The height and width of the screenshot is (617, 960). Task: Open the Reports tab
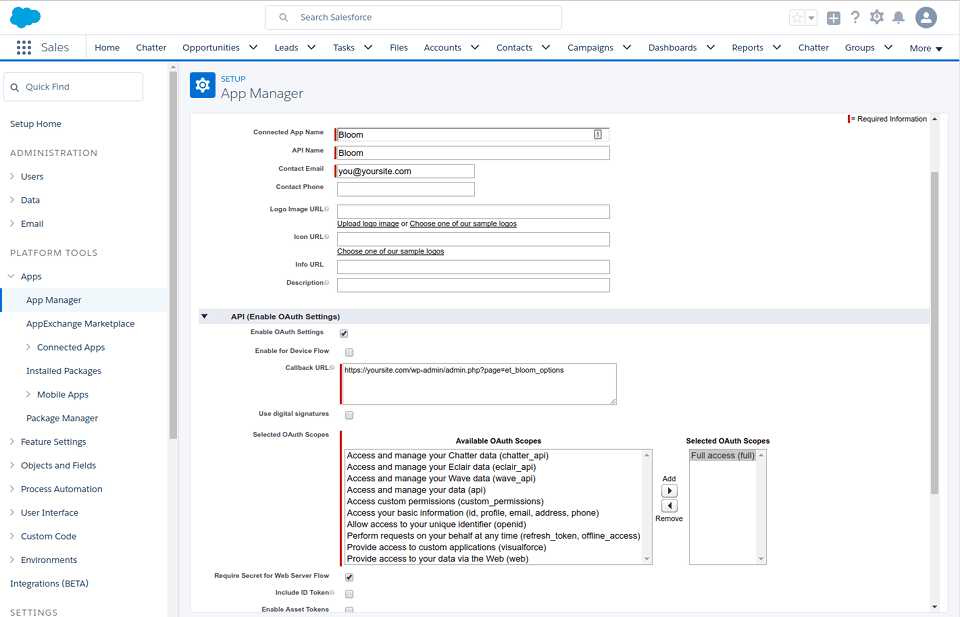[x=748, y=47]
